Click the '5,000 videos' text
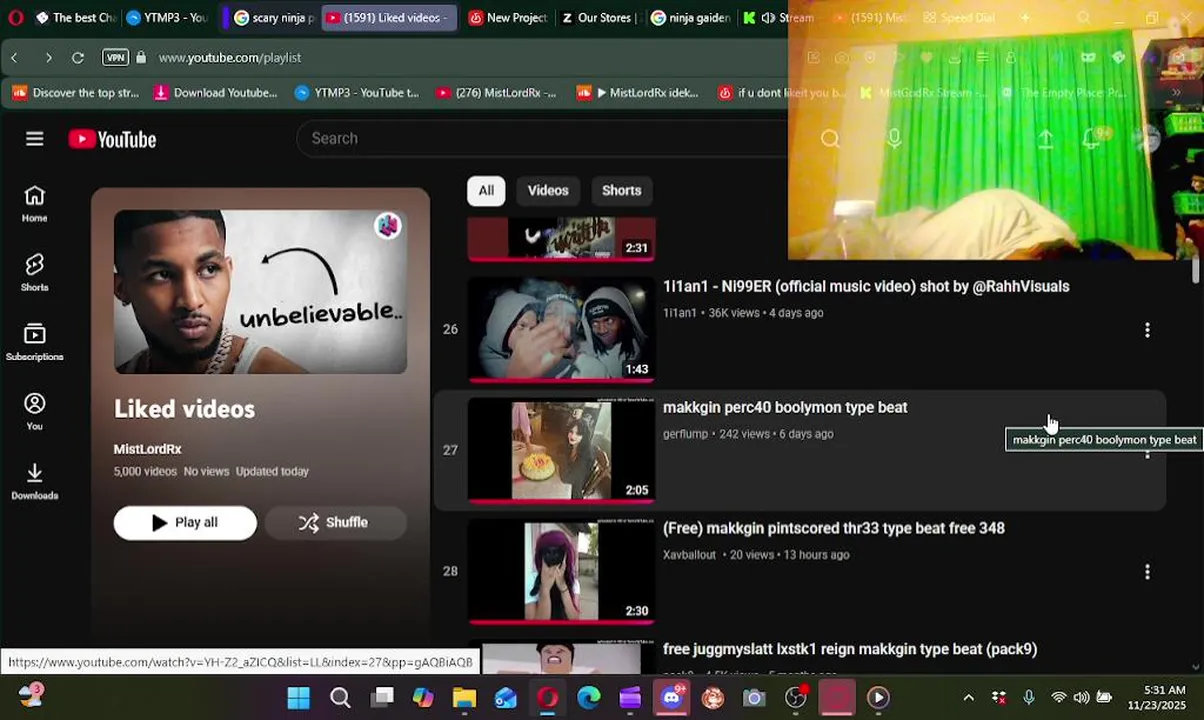1204x720 pixels. pyautogui.click(x=143, y=472)
